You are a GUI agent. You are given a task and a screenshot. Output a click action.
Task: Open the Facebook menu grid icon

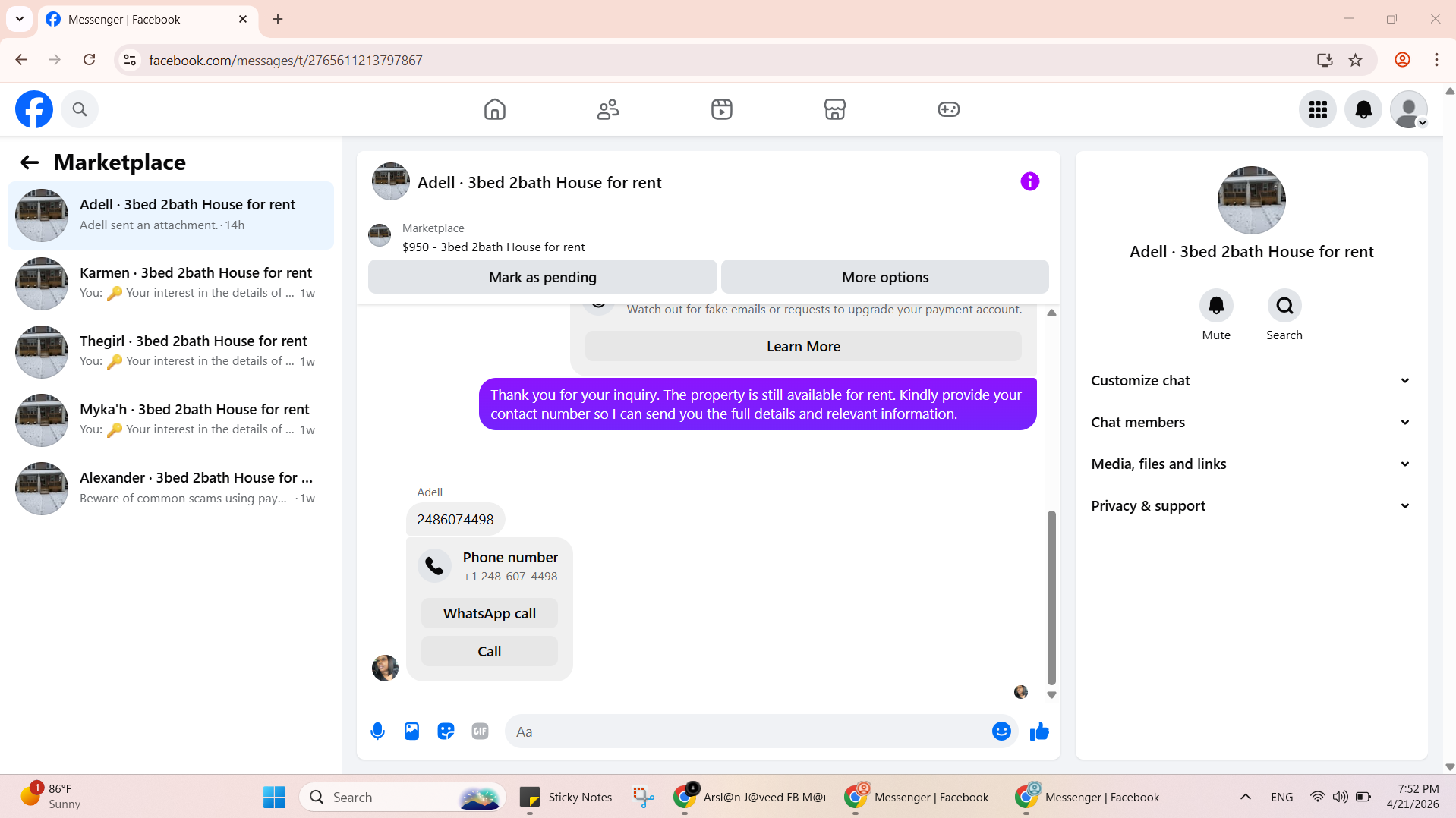(x=1318, y=110)
